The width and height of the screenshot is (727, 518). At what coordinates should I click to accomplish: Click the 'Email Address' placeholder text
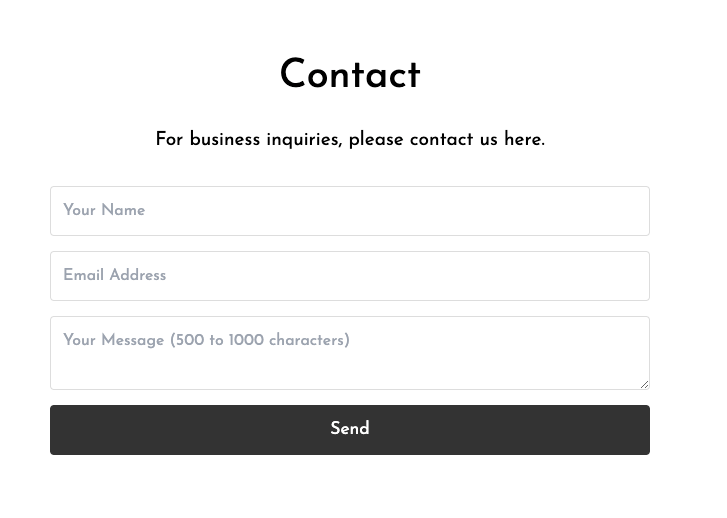(115, 275)
